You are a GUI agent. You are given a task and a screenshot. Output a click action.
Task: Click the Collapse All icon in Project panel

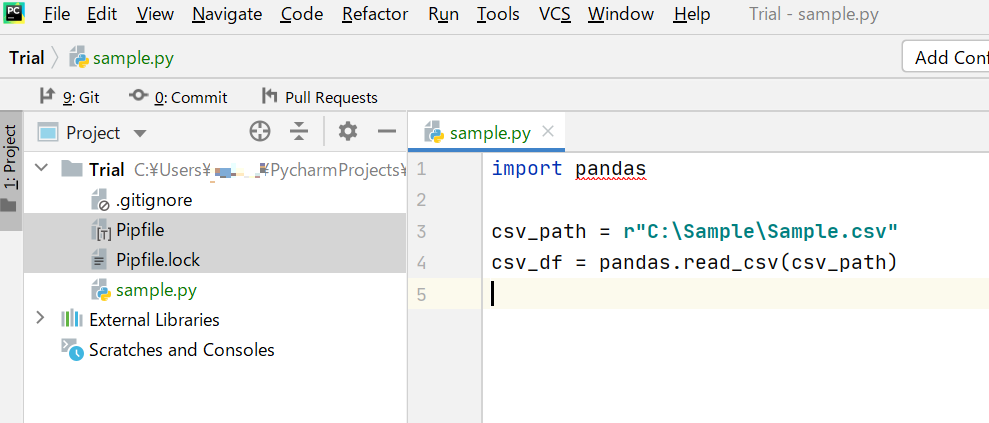click(299, 132)
